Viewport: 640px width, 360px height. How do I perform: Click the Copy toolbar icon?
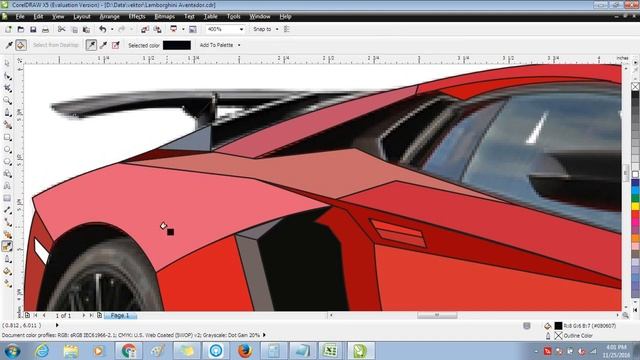74,29
